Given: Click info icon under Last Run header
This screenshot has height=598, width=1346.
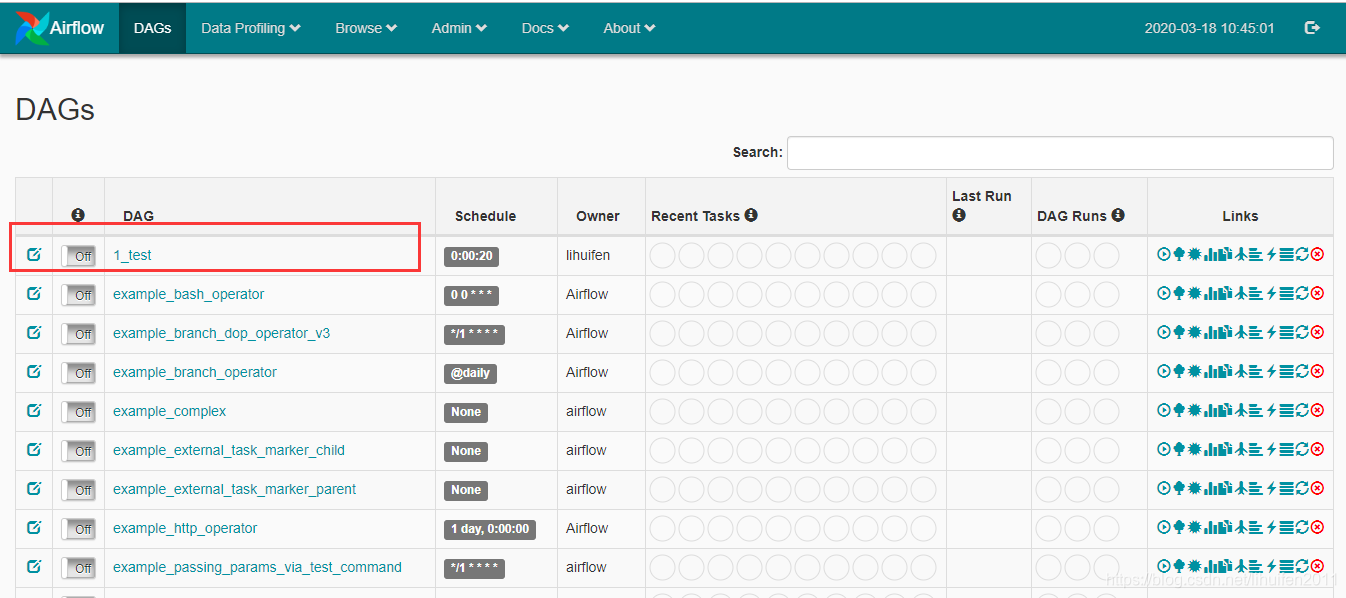Looking at the screenshot, I should coord(959,215).
